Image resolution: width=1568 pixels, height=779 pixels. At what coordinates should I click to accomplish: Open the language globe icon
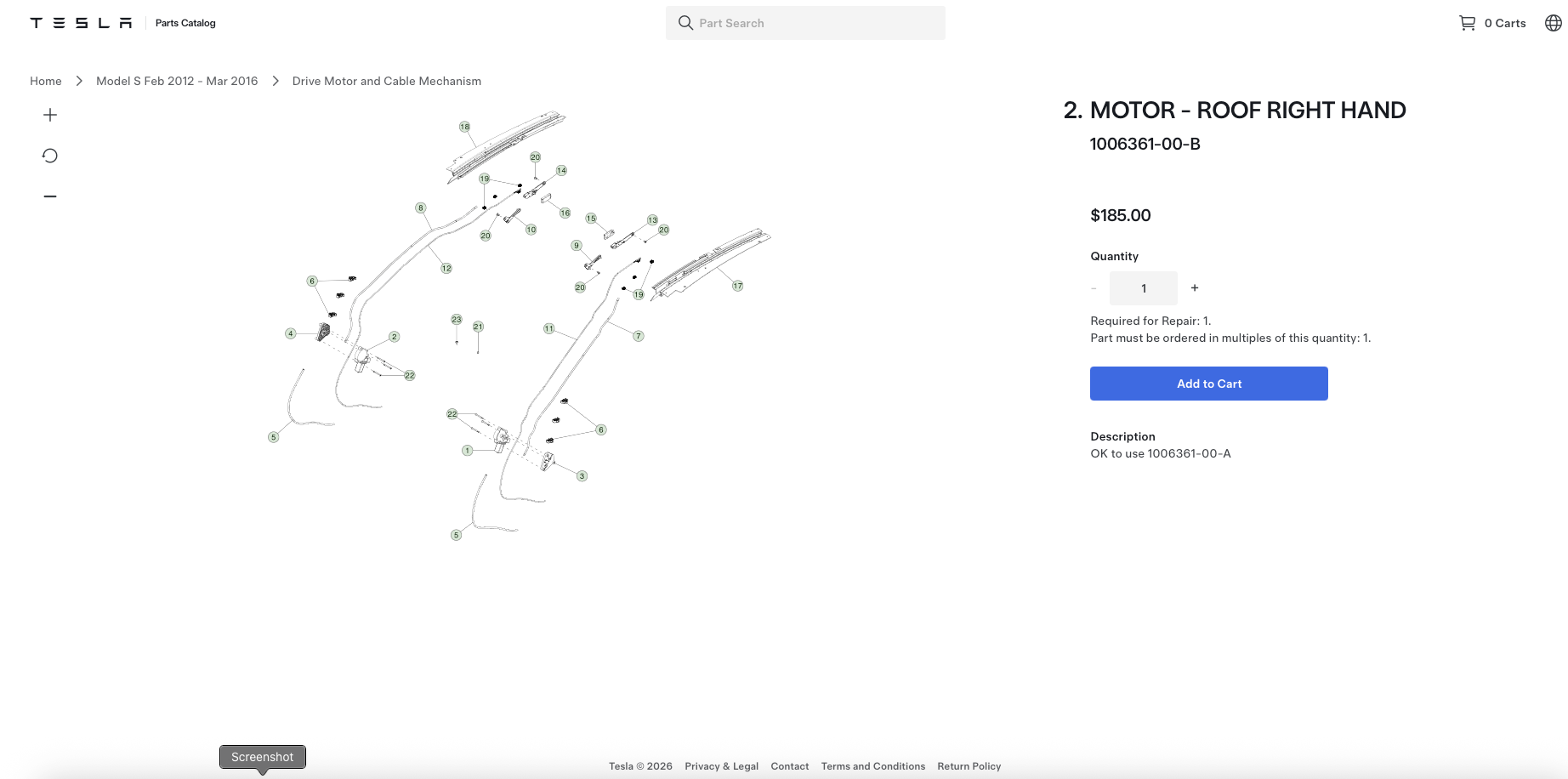[1554, 23]
